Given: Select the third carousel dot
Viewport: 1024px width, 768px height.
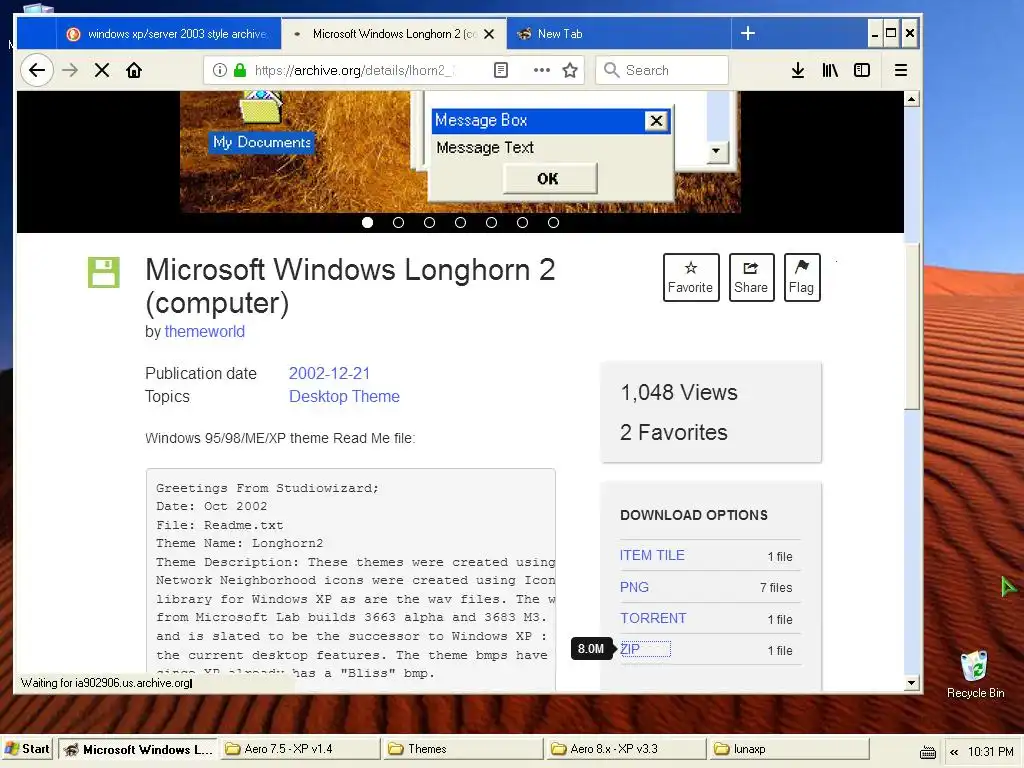Looking at the screenshot, I should tap(429, 223).
